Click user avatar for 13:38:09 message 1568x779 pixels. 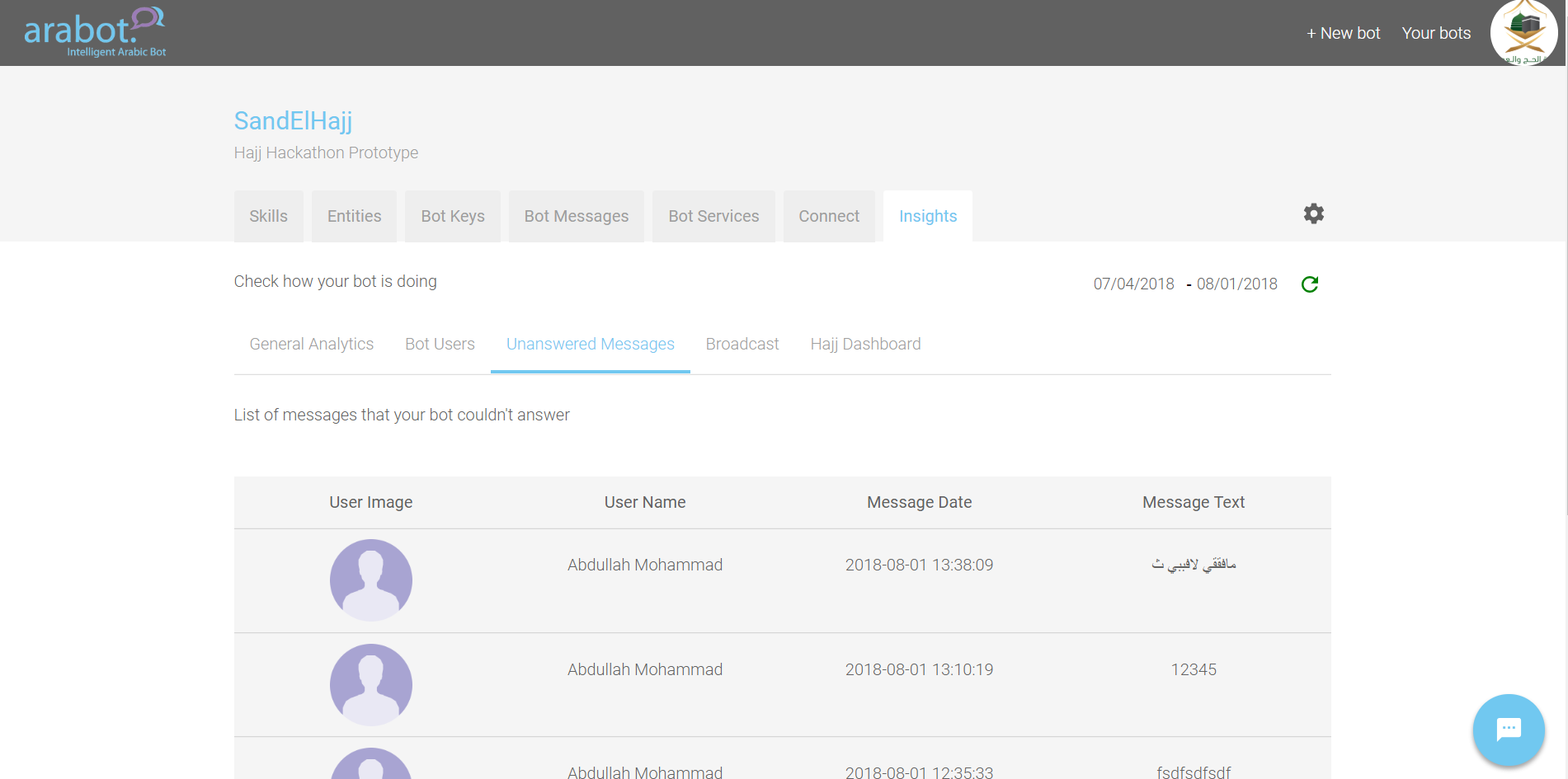[371, 580]
